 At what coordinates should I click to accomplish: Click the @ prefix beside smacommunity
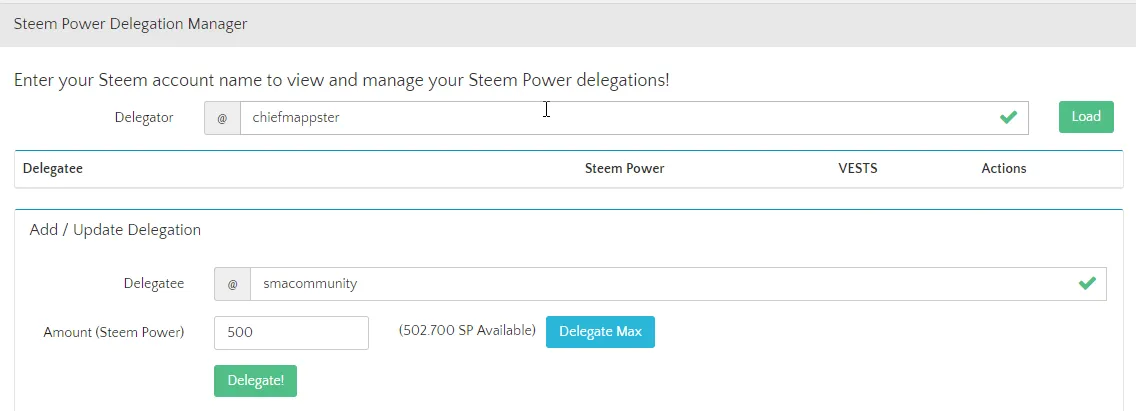click(x=233, y=283)
